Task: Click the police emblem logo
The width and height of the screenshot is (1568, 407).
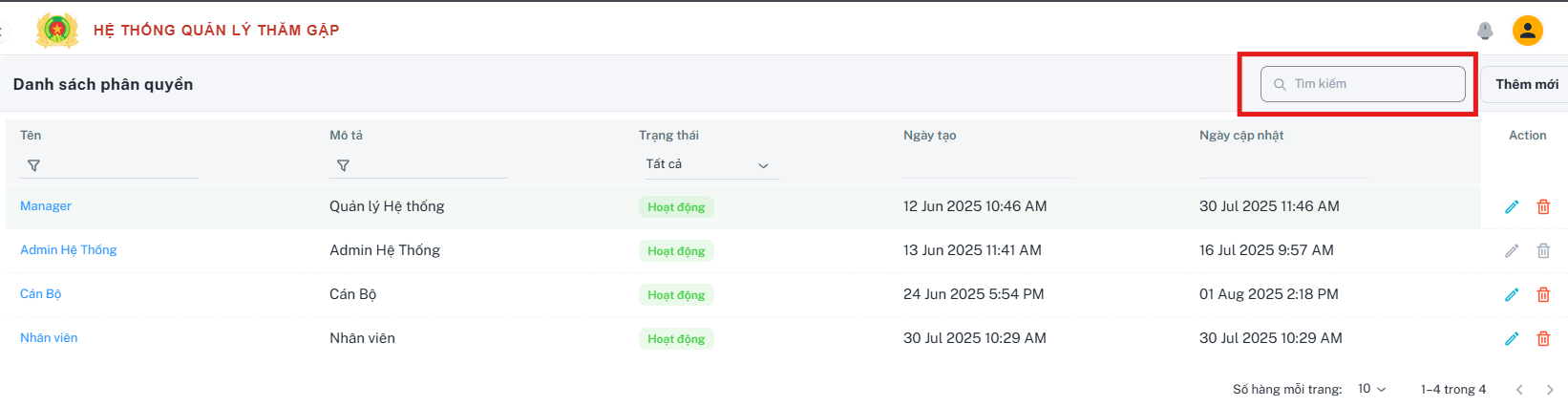Action: 57,30
